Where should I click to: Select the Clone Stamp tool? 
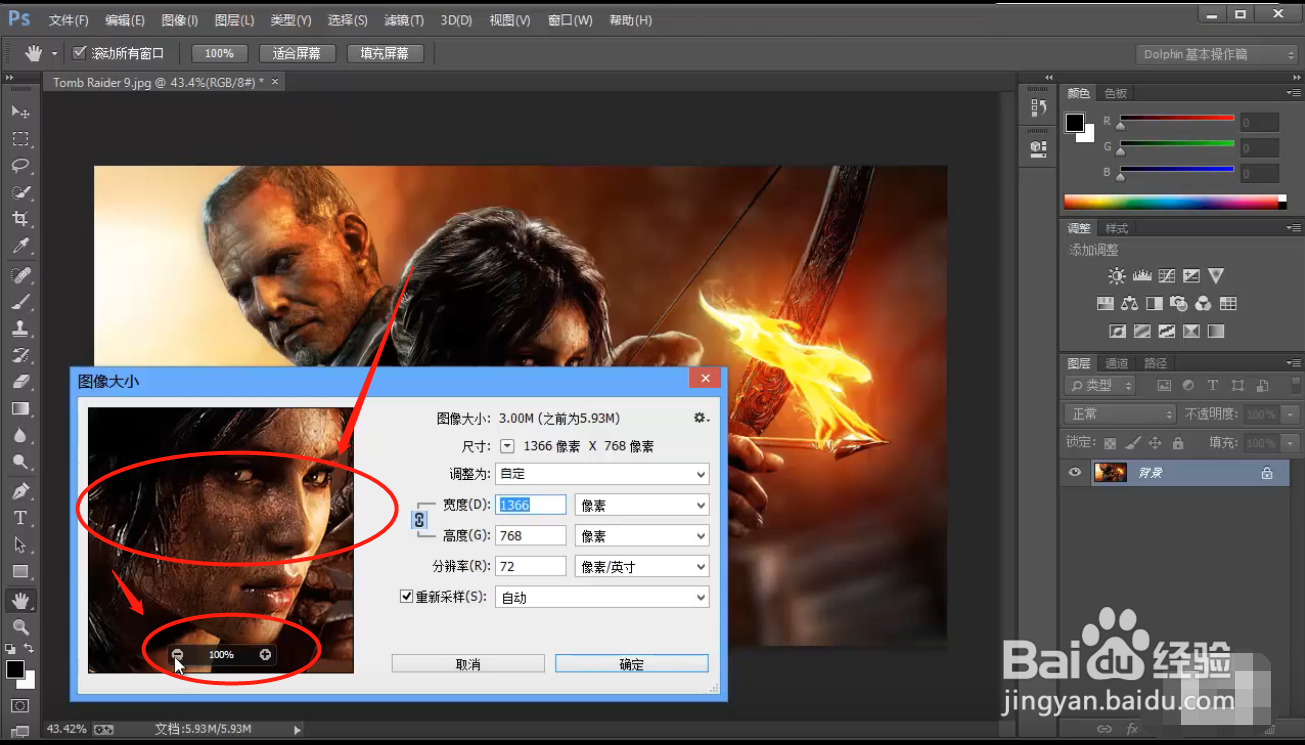(x=20, y=329)
